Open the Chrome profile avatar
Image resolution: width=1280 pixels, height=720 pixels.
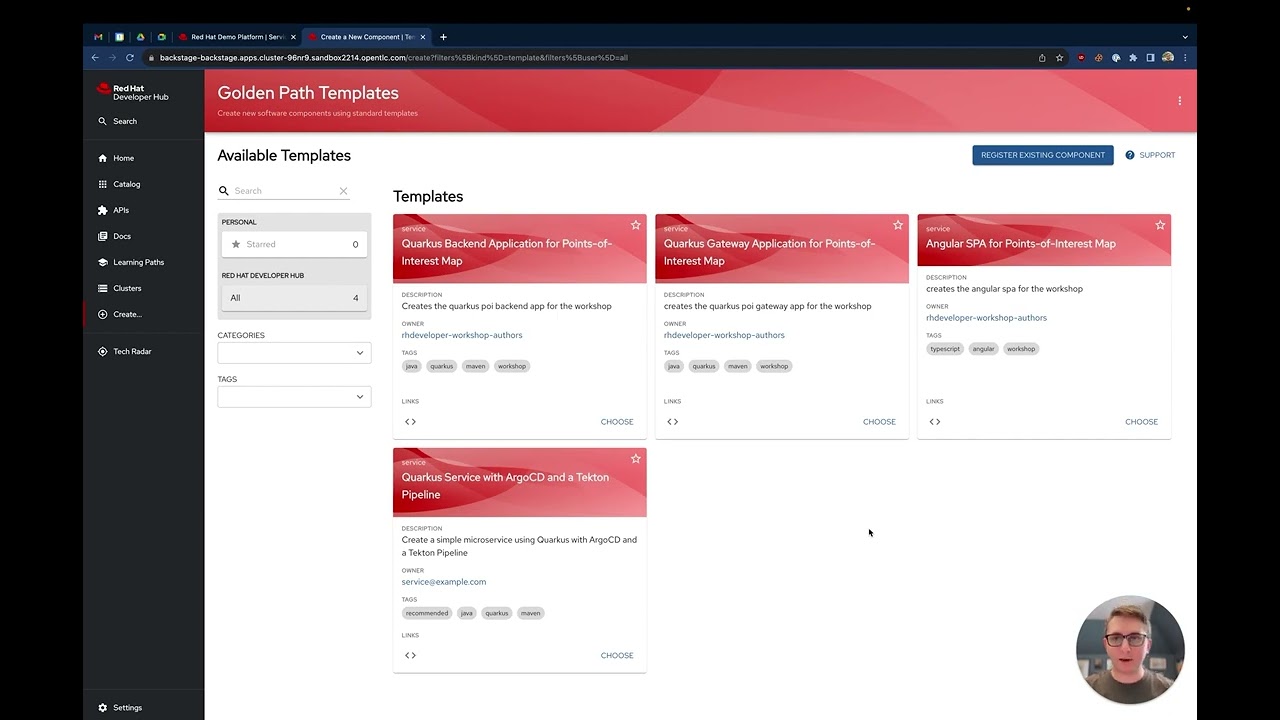pos(1167,57)
